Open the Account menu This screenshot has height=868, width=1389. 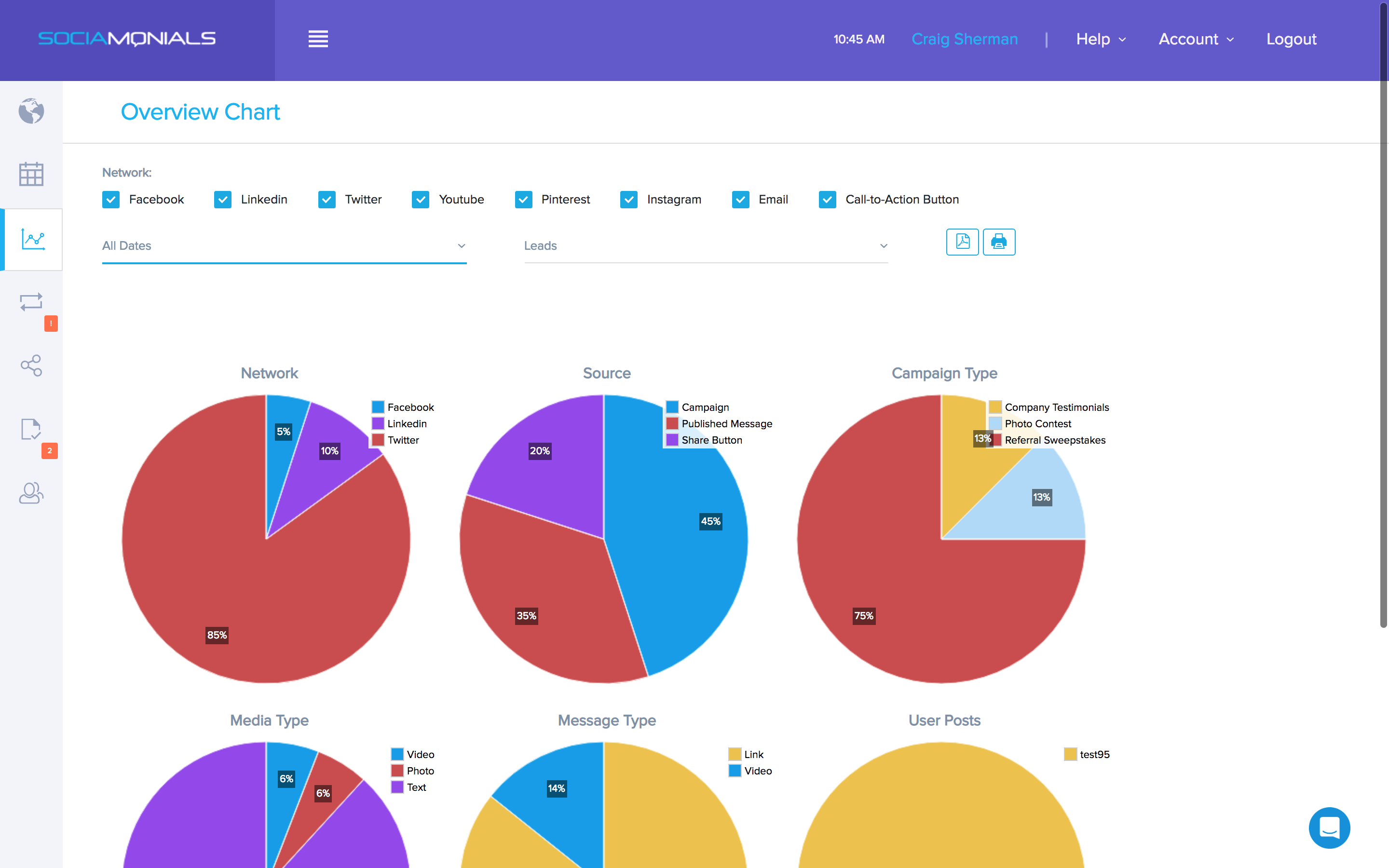click(1196, 39)
